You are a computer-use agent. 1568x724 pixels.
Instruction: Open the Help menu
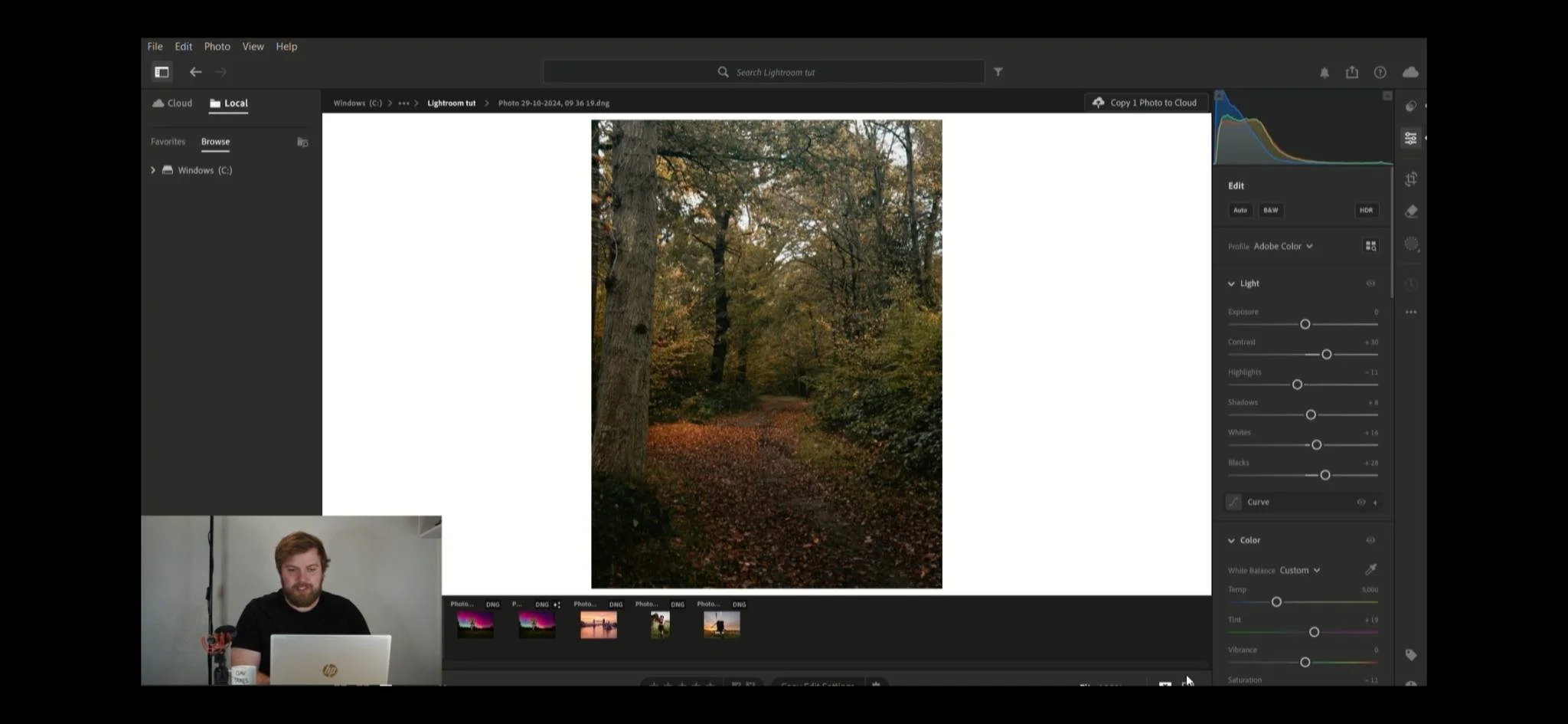pyautogui.click(x=286, y=47)
